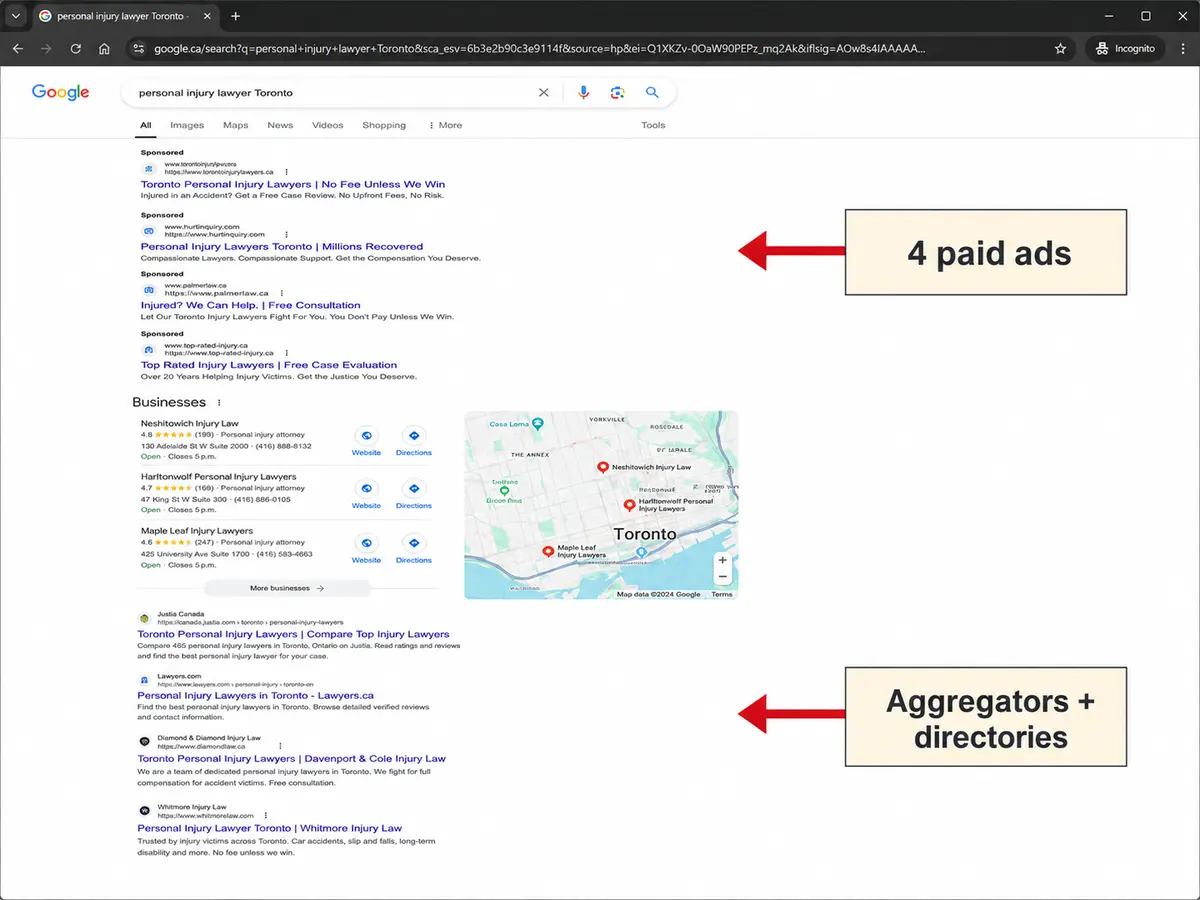Reload the page with the refresh icon
The width and height of the screenshot is (1200, 900).
[76, 48]
